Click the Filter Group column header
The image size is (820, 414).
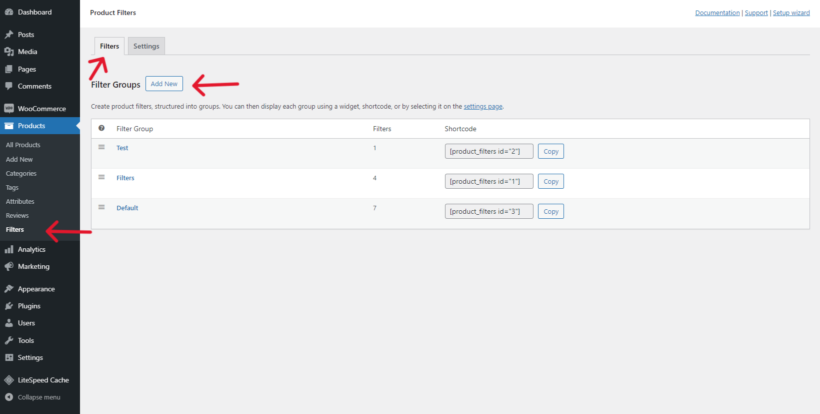(x=134, y=129)
